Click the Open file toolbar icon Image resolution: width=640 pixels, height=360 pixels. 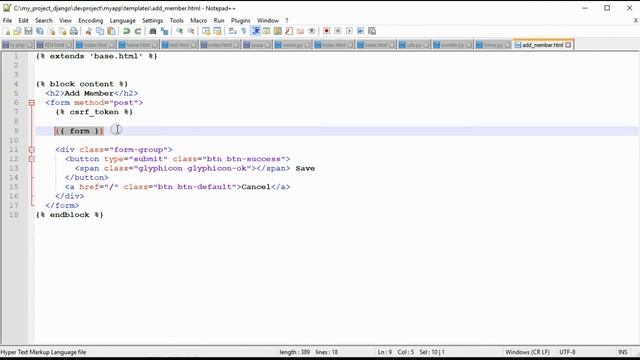click(x=17, y=31)
